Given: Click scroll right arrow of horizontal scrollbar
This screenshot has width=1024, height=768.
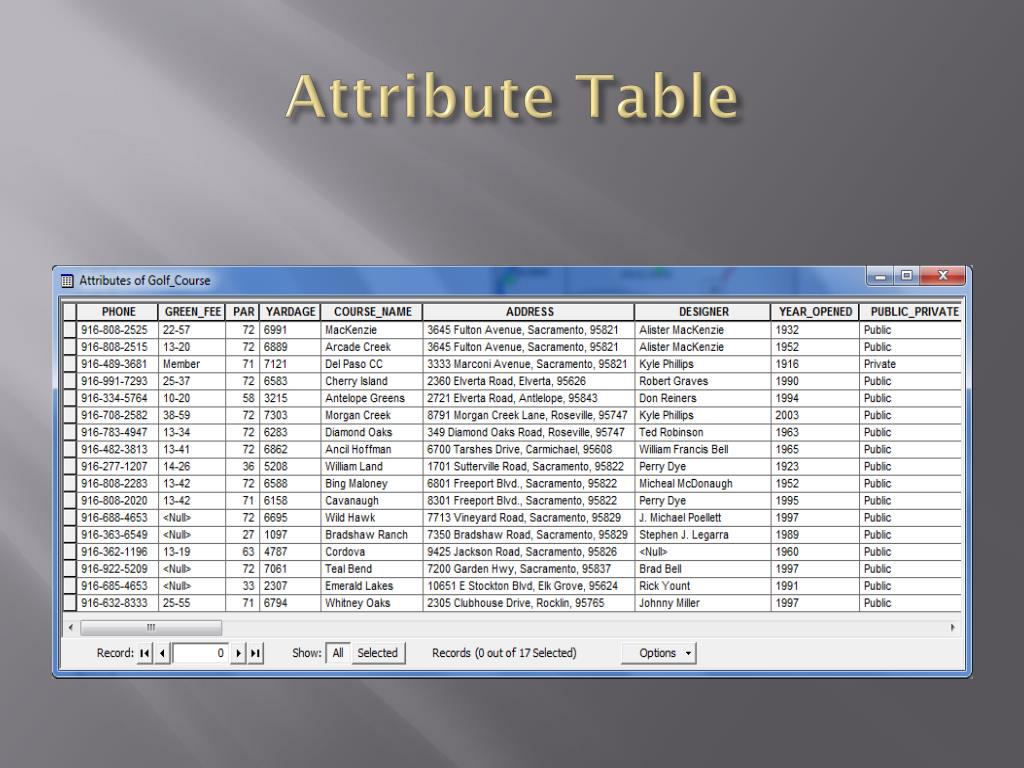Looking at the screenshot, I should coord(953,628).
